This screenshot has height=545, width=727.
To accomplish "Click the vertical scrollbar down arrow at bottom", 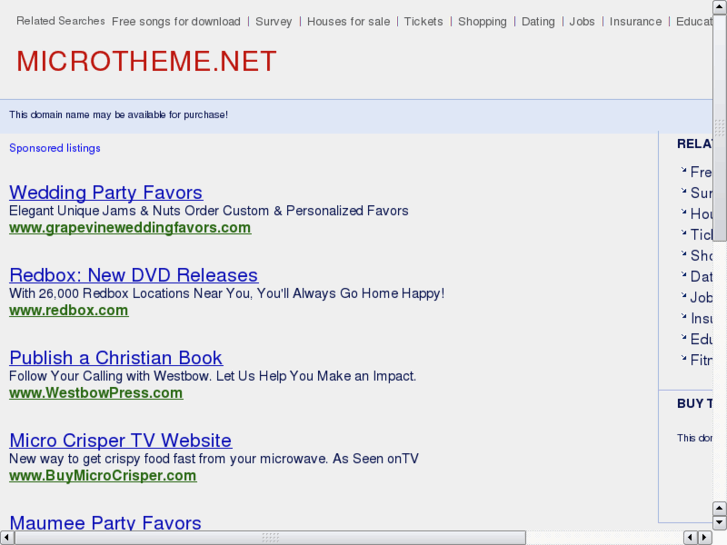I will point(720,523).
